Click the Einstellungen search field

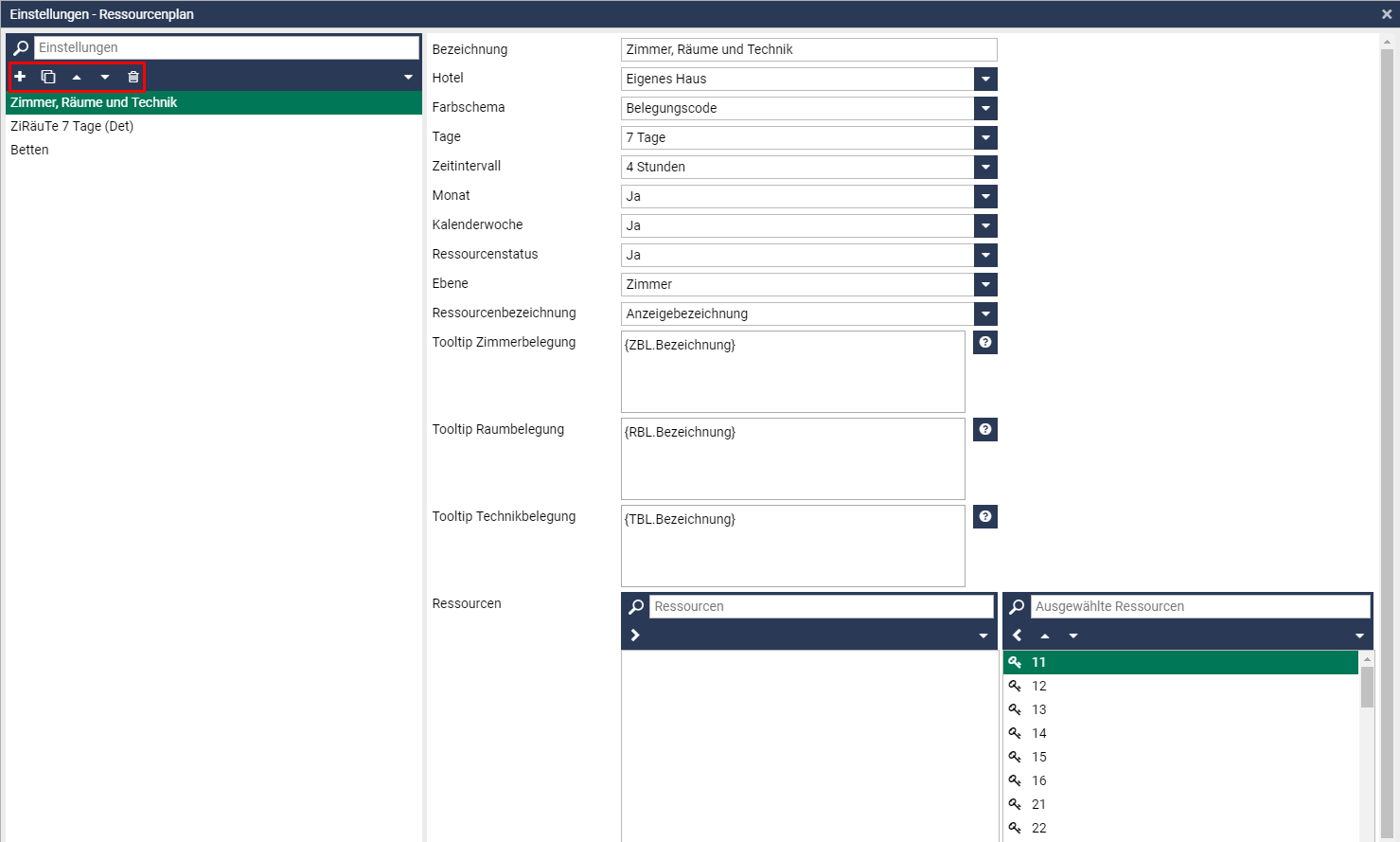pos(226,47)
